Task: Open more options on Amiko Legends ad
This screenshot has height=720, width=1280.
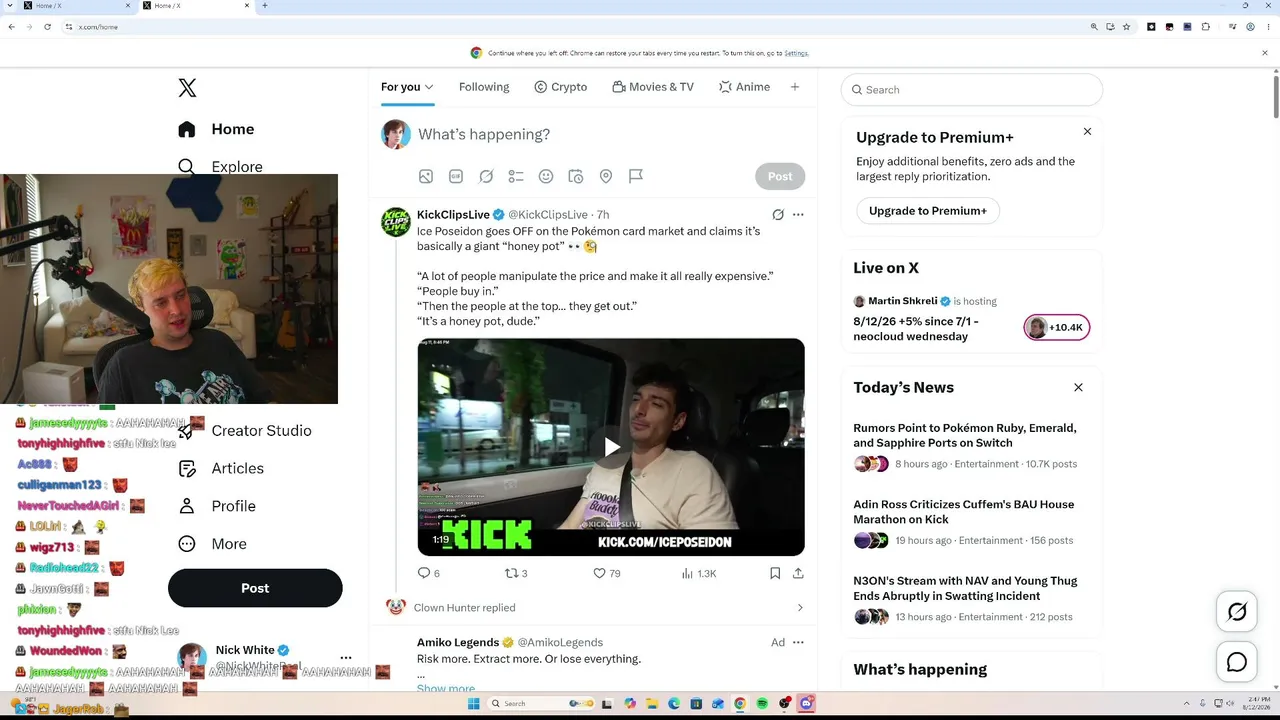Action: click(x=798, y=642)
